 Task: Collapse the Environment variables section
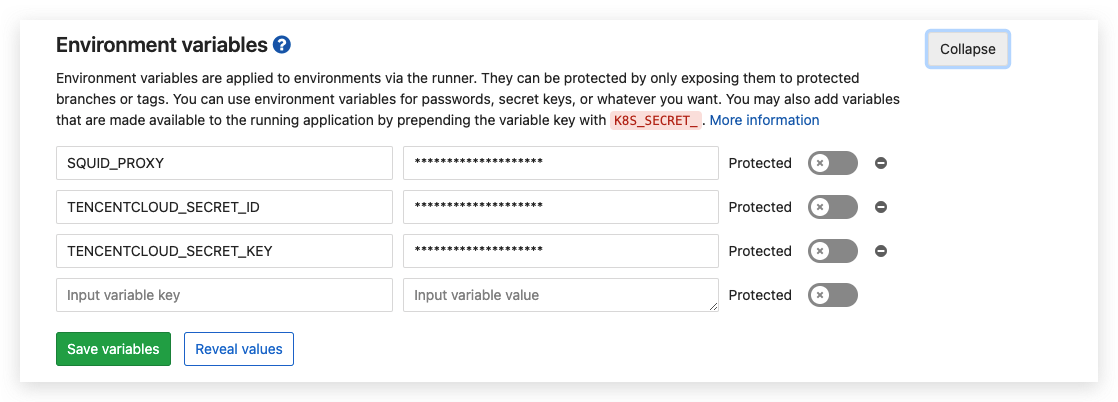click(967, 49)
